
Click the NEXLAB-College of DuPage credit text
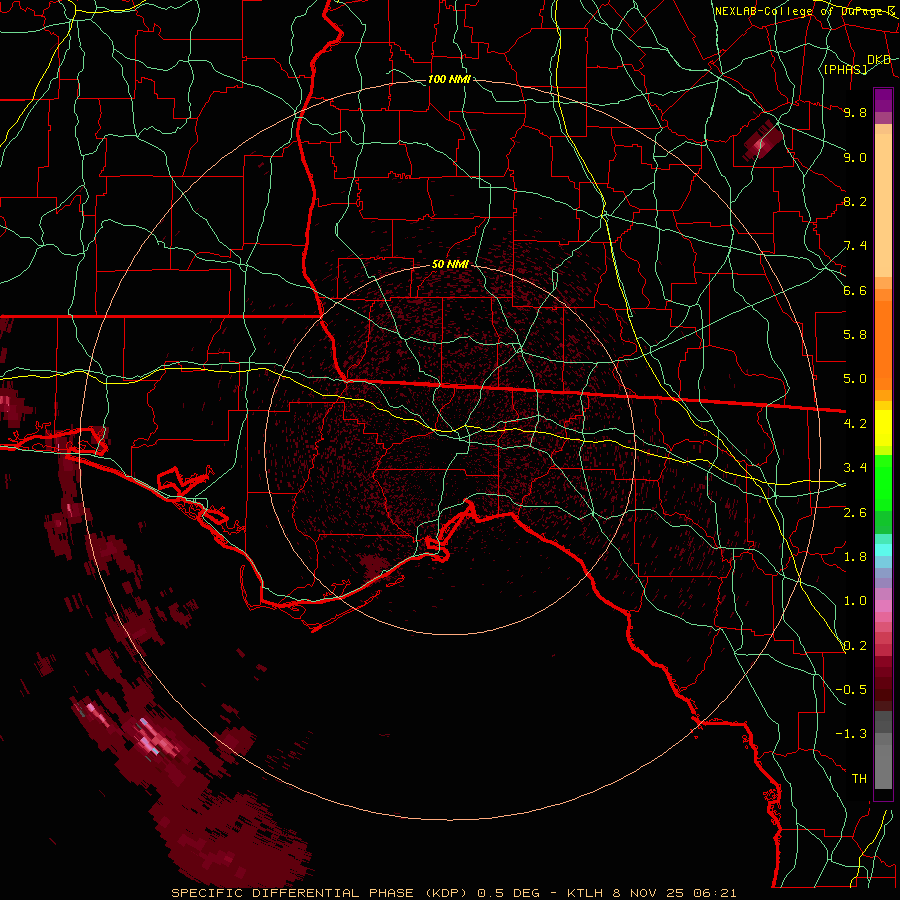click(805, 11)
